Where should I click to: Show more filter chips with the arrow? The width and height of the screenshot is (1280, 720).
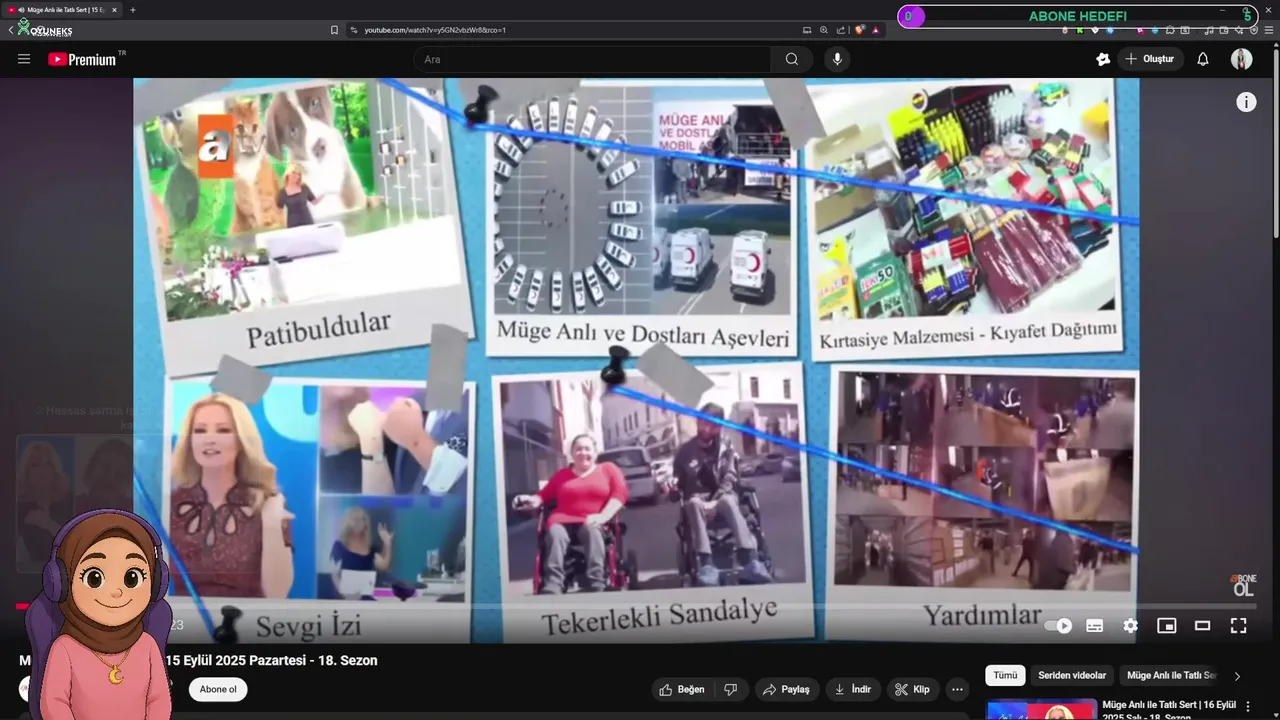coord(1237,676)
